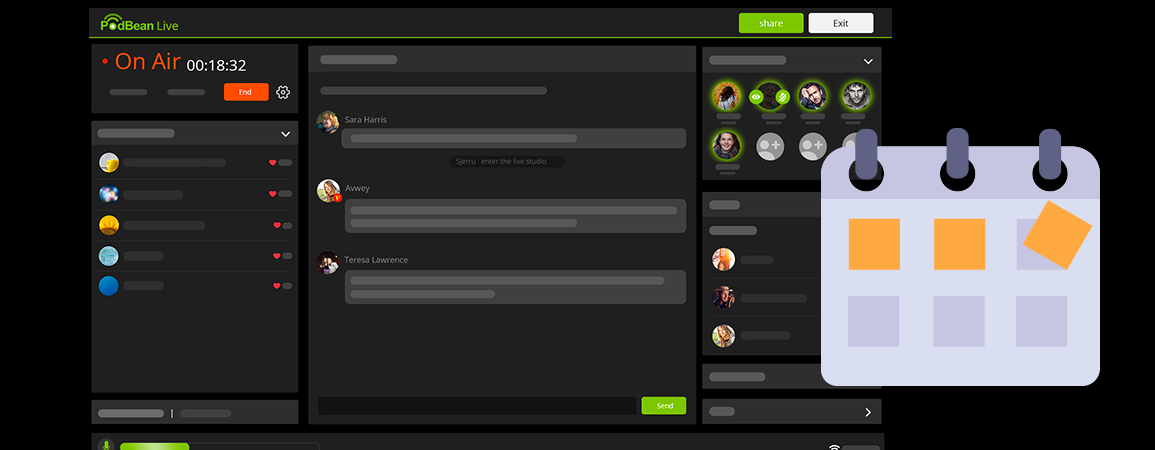The width and height of the screenshot is (1155, 450).
Task: Toggle the heart on last listener row
Action: point(277,286)
